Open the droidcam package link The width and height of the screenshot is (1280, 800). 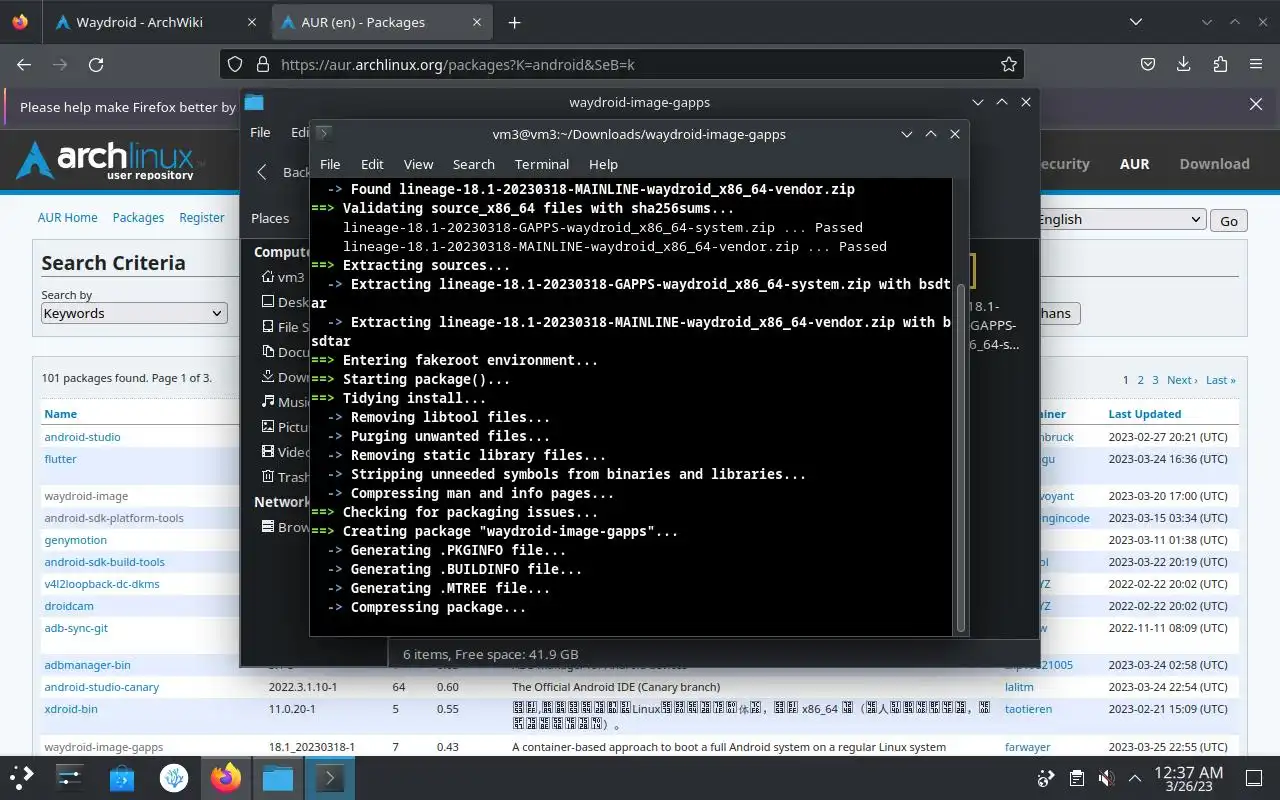pos(69,606)
